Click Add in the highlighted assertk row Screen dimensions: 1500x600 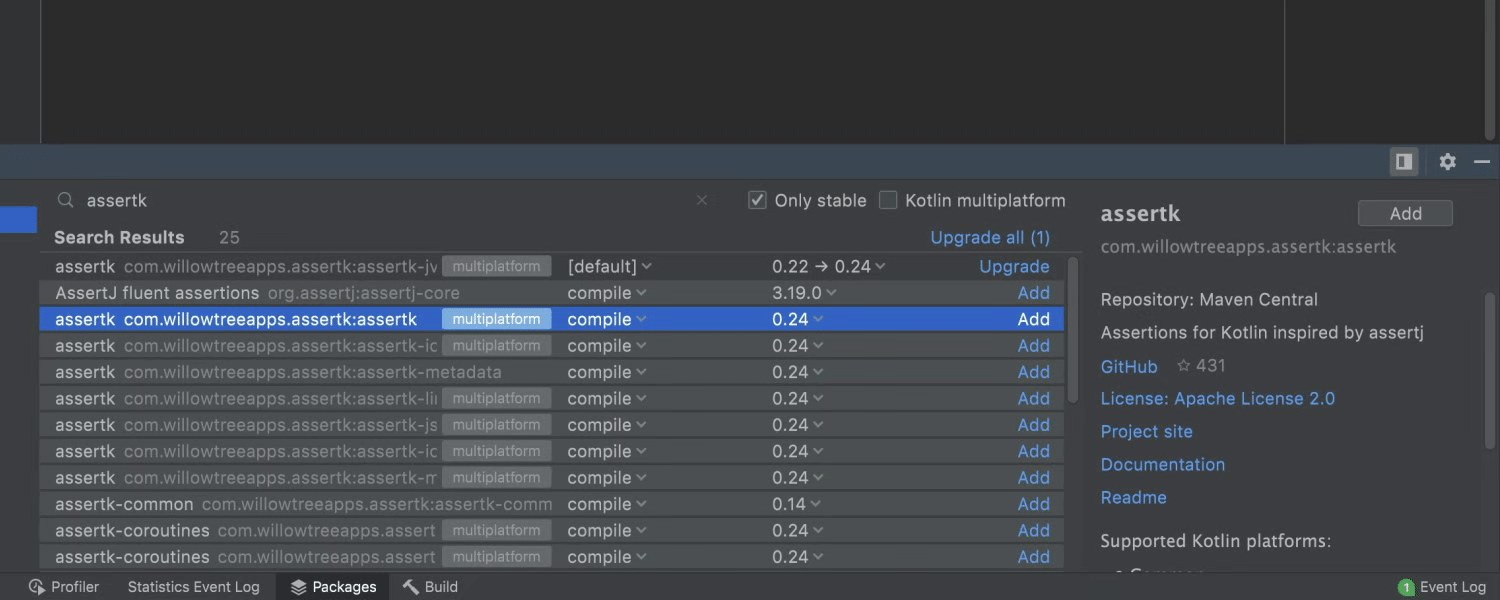coord(1034,319)
